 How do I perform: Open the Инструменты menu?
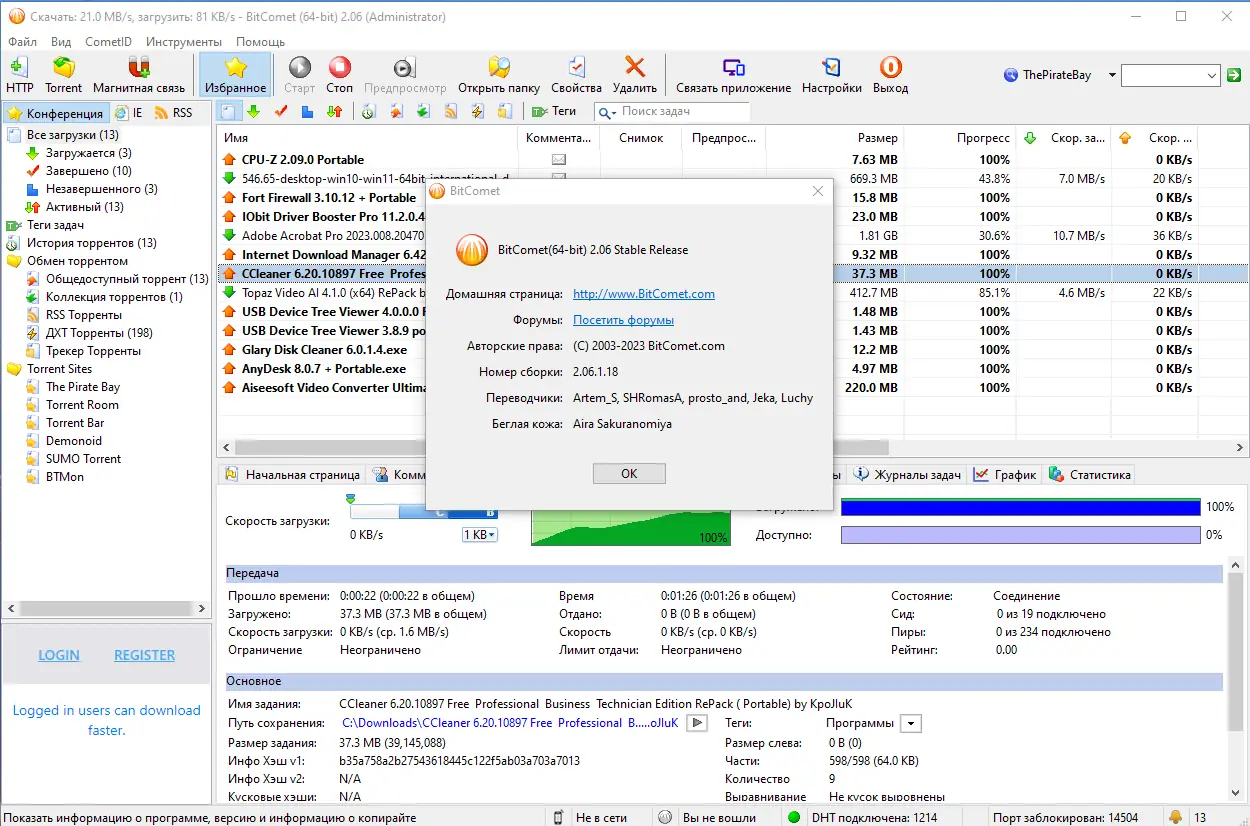pyautogui.click(x=184, y=42)
